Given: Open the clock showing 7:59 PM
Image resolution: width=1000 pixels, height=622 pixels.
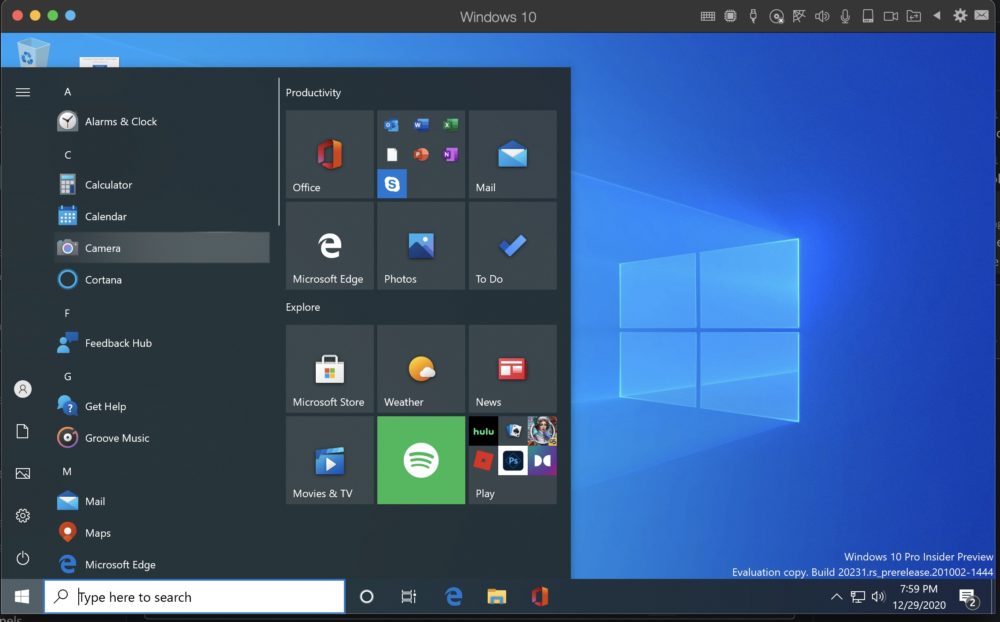Looking at the screenshot, I should (x=918, y=596).
